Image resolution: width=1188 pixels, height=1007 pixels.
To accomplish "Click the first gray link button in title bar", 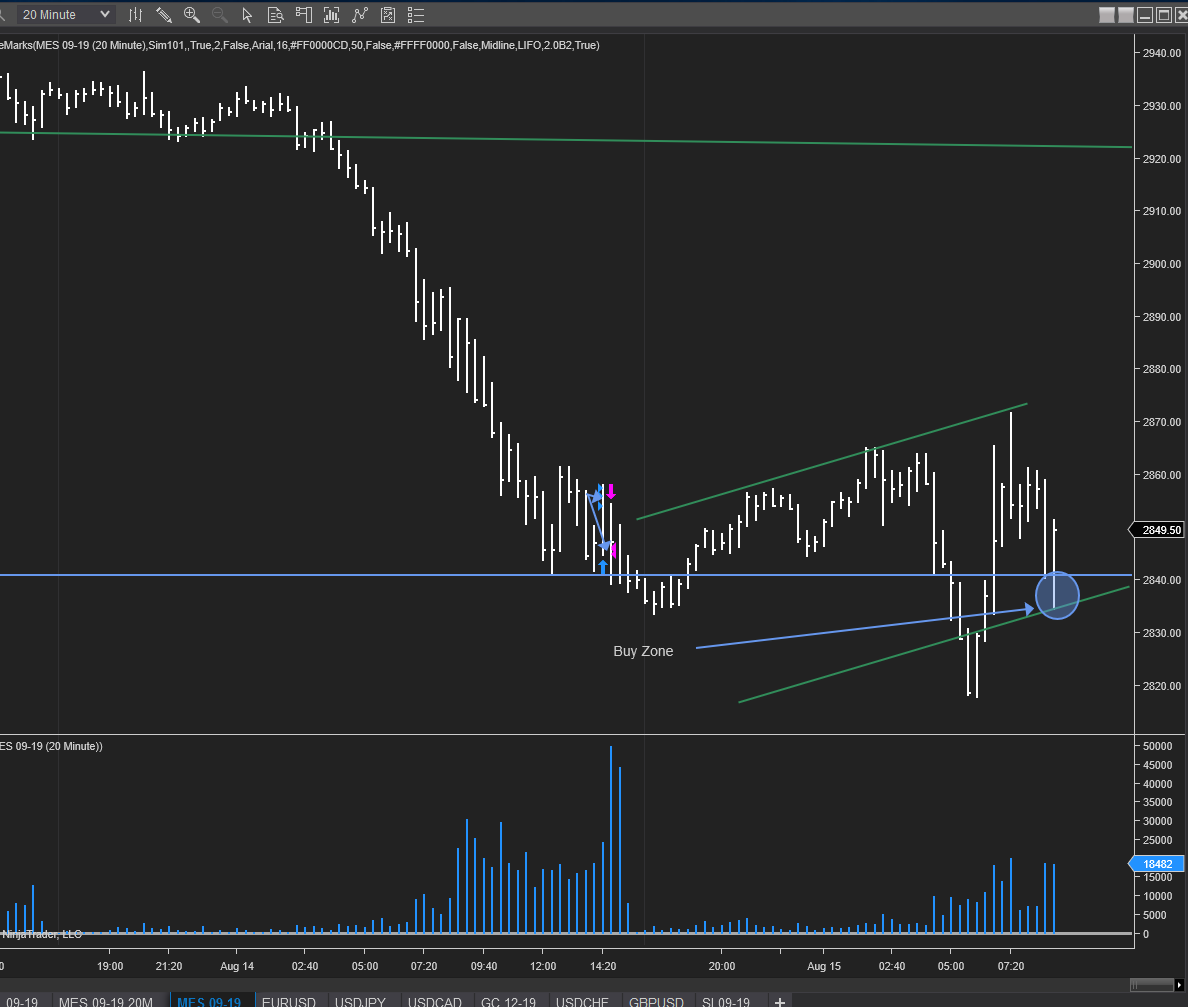I will (x=1107, y=14).
